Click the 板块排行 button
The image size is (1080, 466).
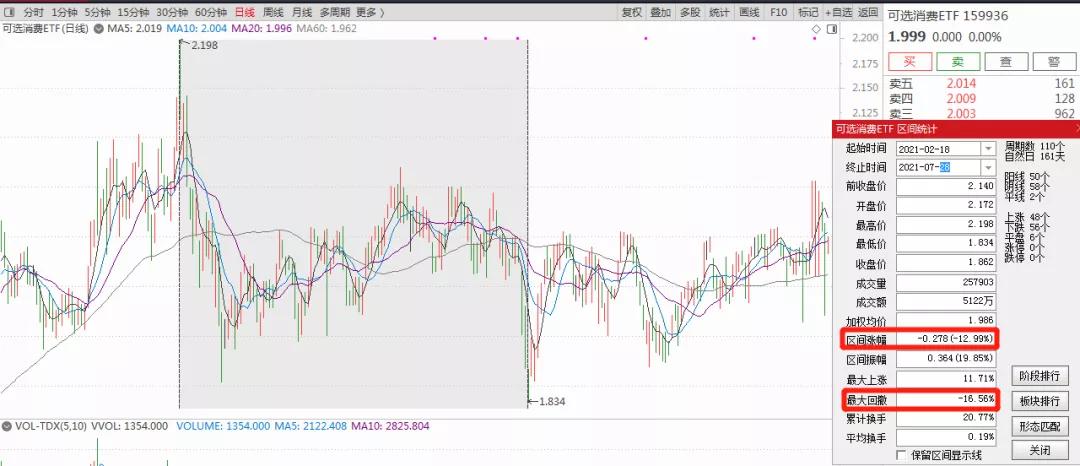point(1040,401)
